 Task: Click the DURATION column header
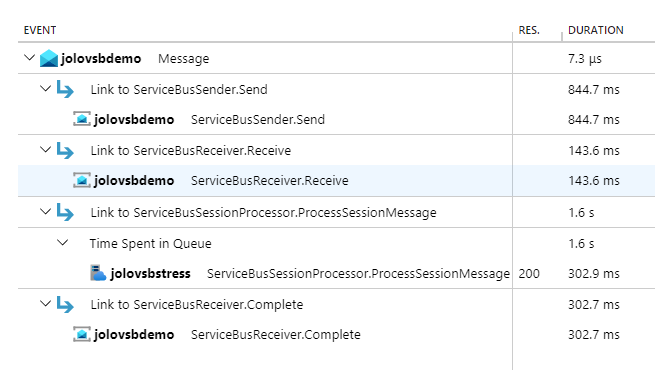[596, 30]
